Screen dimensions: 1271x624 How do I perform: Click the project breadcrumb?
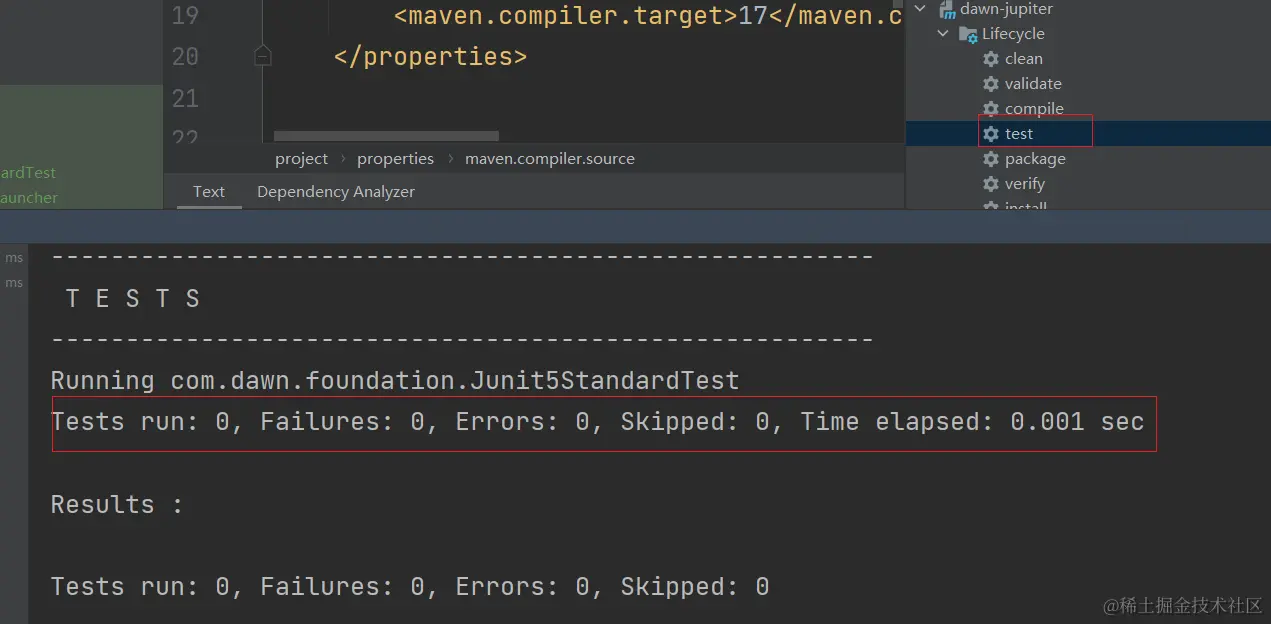click(301, 159)
